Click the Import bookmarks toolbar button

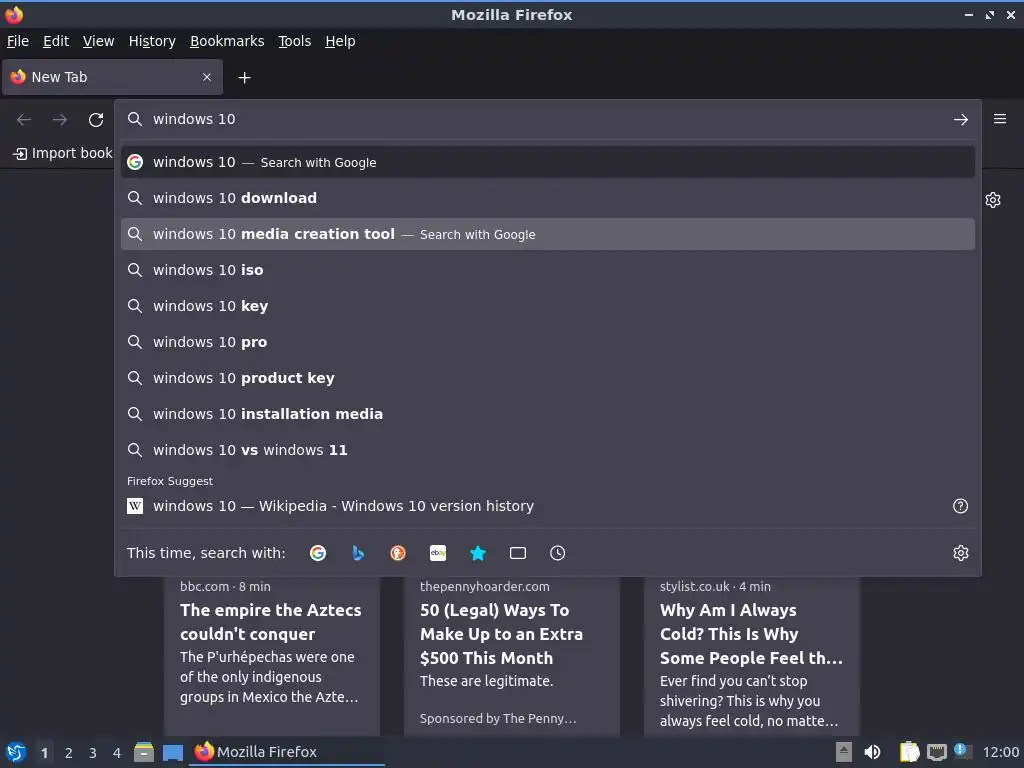pos(63,153)
